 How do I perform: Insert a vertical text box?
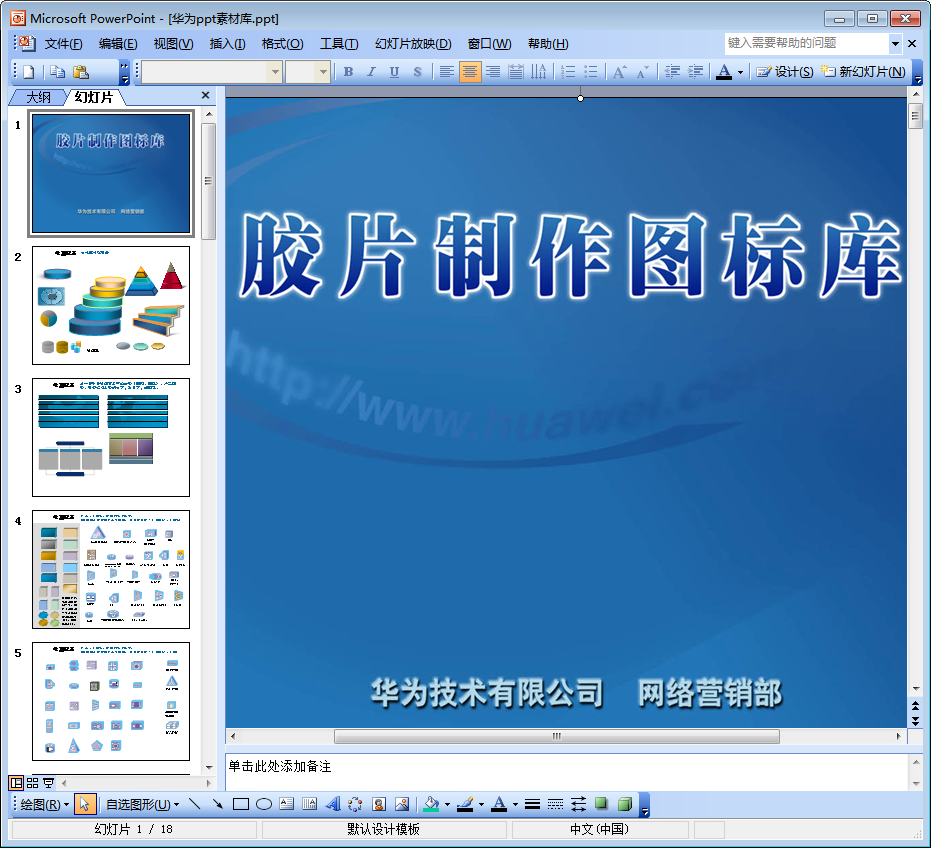(309, 804)
